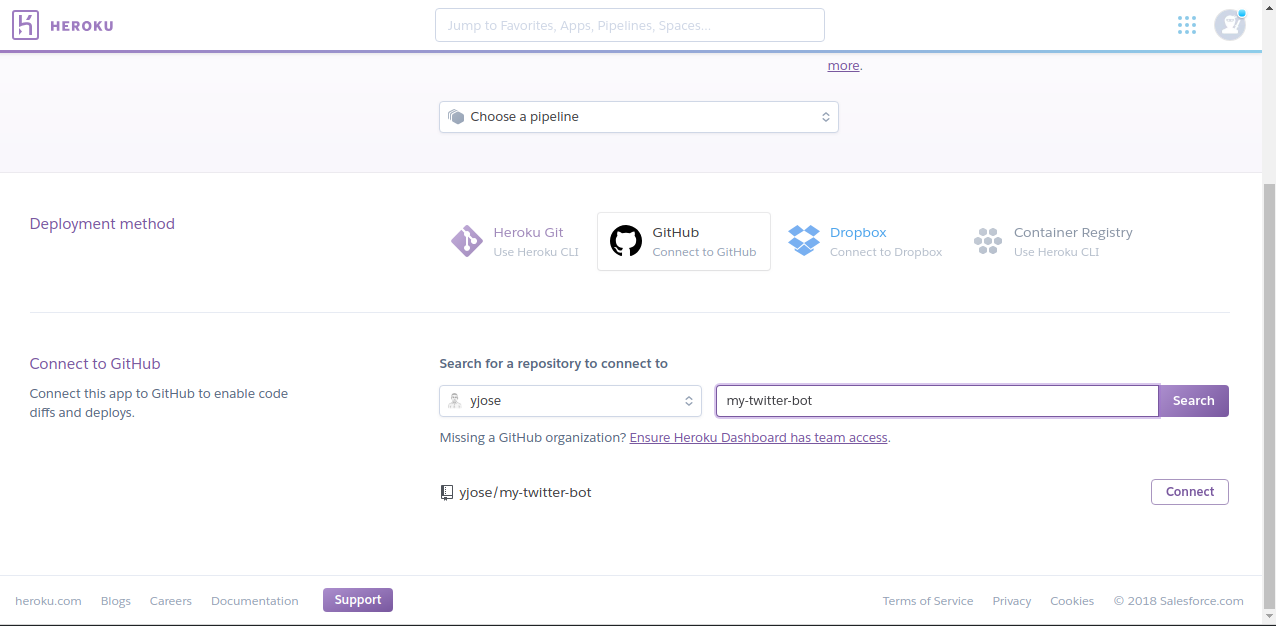Open the yjose GitHub account dropdown
Viewport: 1276px width, 626px height.
571,401
